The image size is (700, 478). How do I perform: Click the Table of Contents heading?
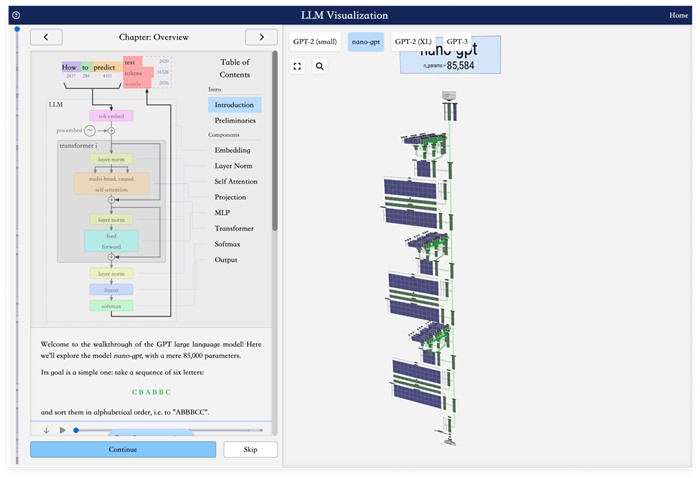point(235,68)
